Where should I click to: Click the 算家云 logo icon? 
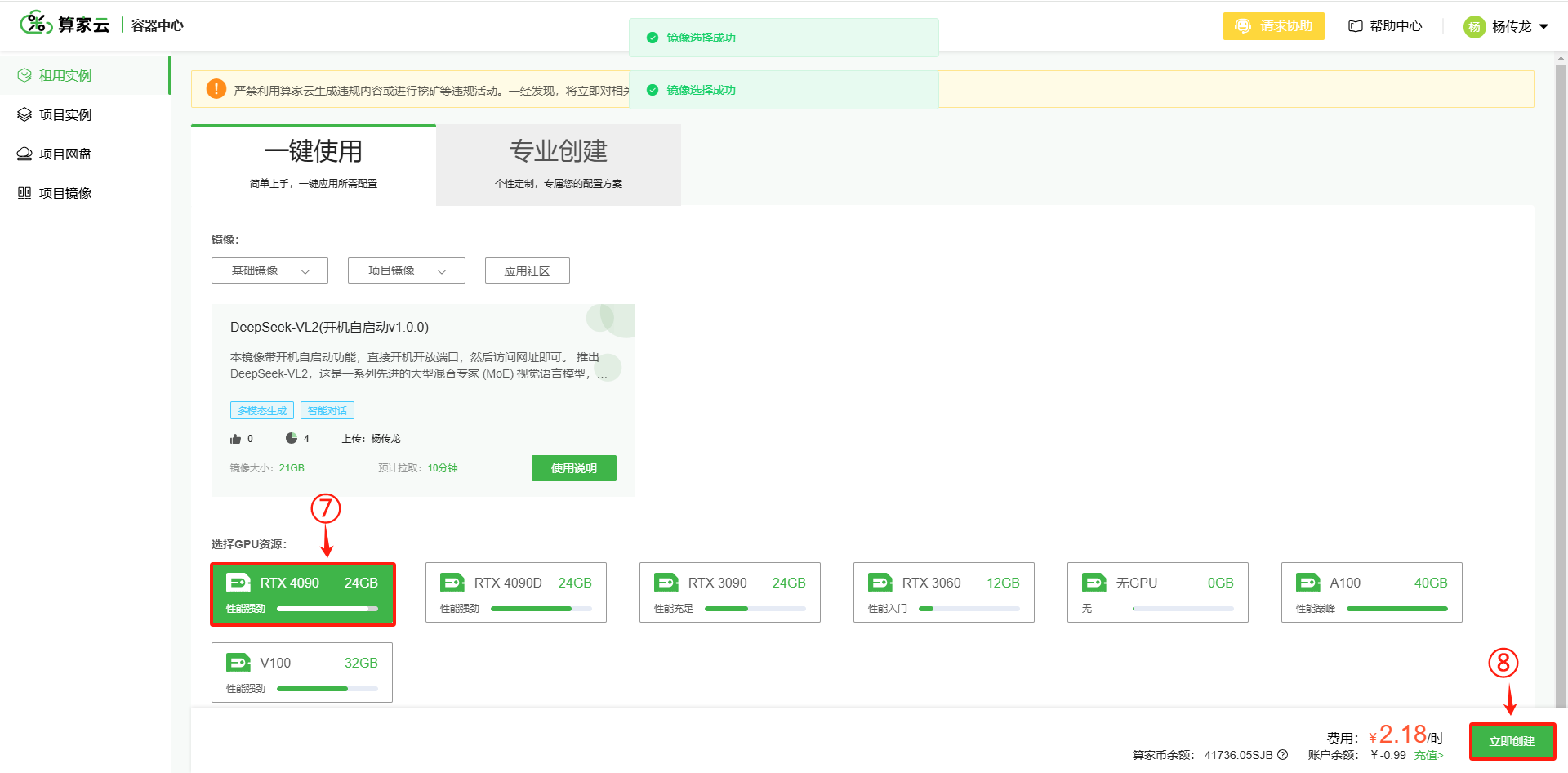point(36,23)
